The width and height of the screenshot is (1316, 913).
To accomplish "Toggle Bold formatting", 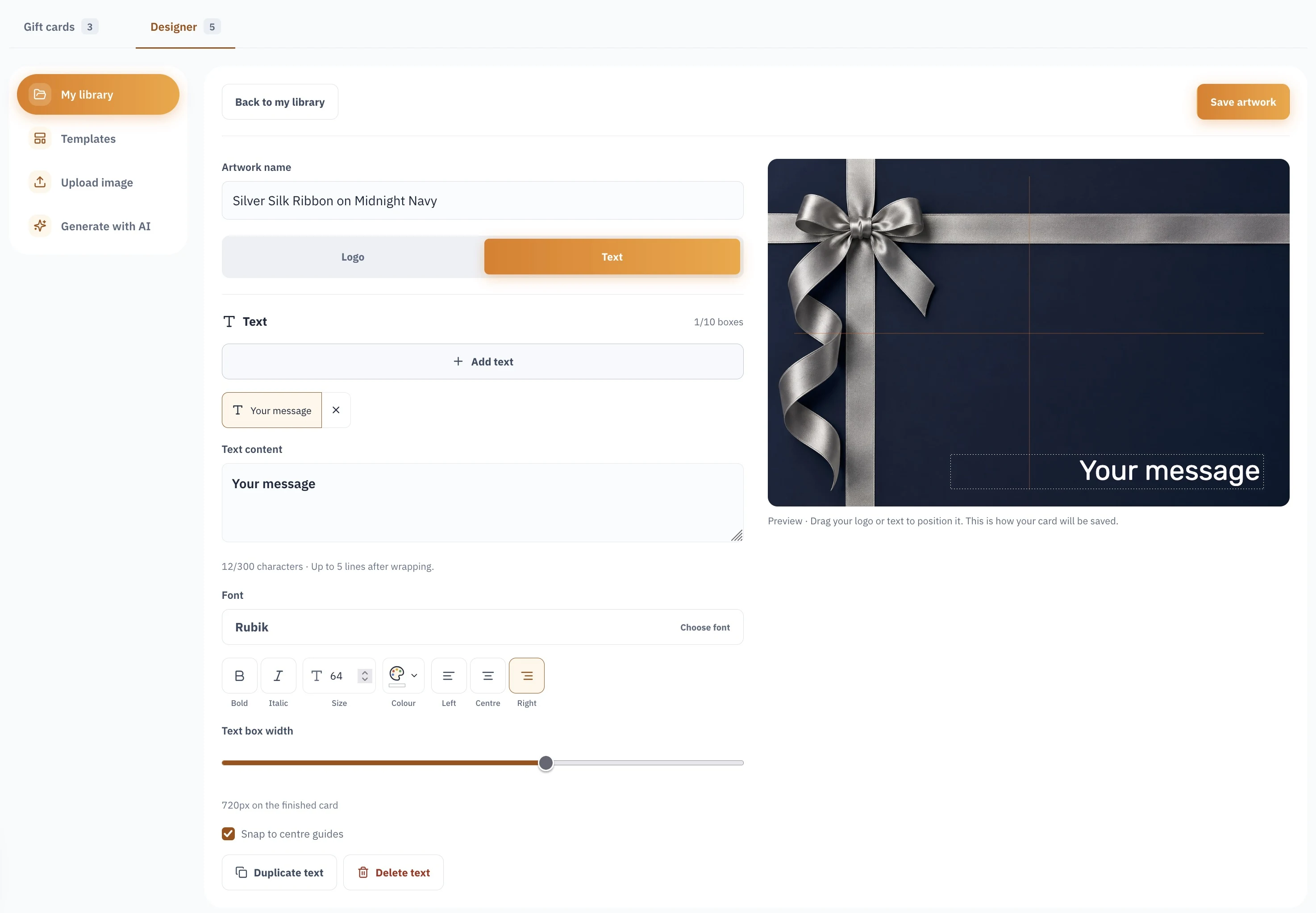I will (239, 676).
